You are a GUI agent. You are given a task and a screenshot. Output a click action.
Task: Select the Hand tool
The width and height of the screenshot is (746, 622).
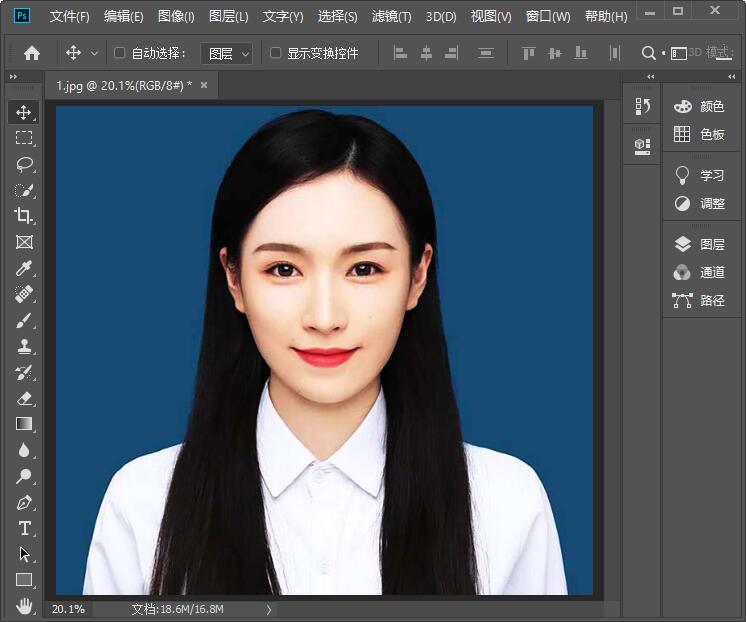(24, 606)
